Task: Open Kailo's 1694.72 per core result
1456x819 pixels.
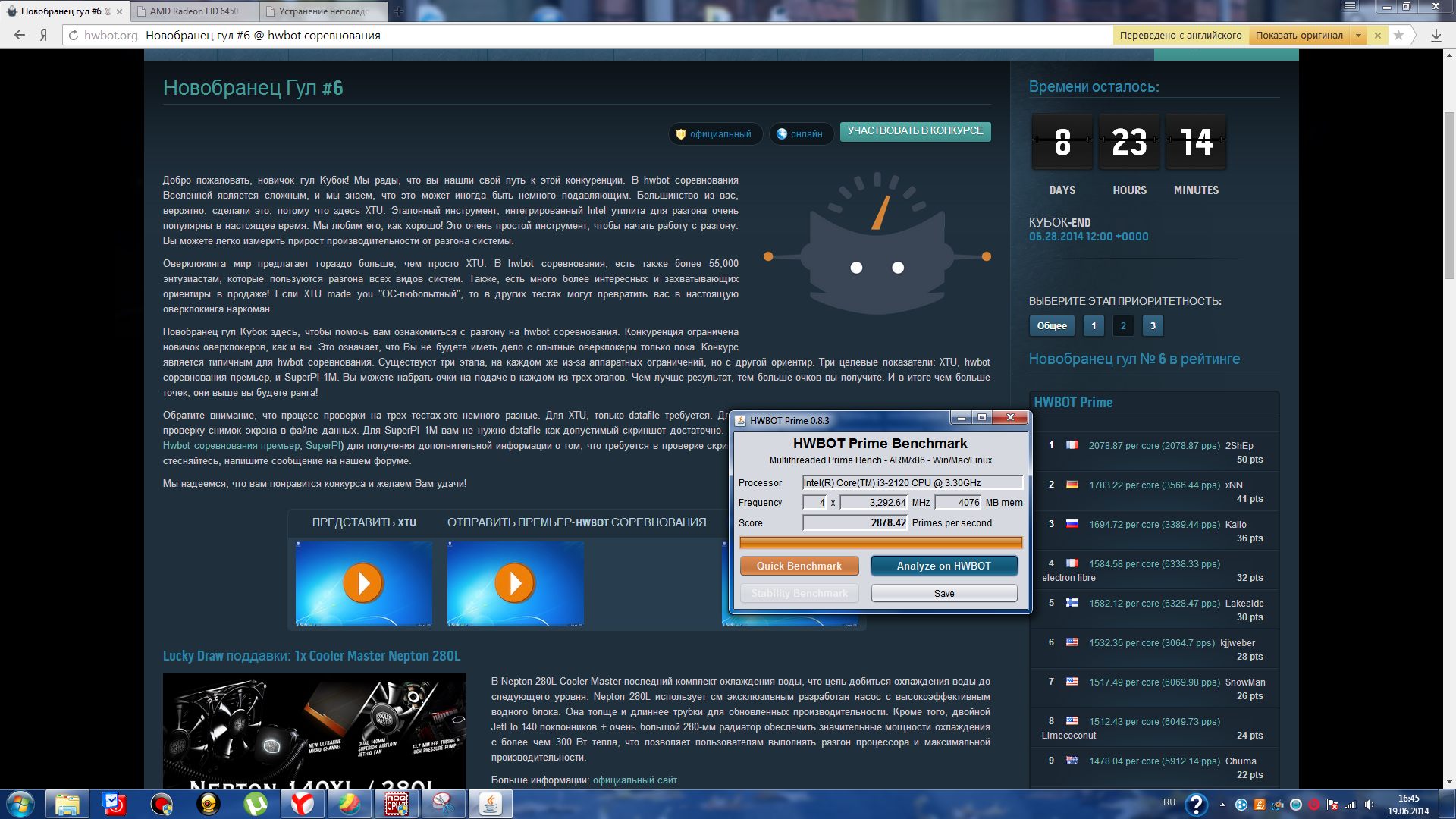Action: click(1154, 525)
